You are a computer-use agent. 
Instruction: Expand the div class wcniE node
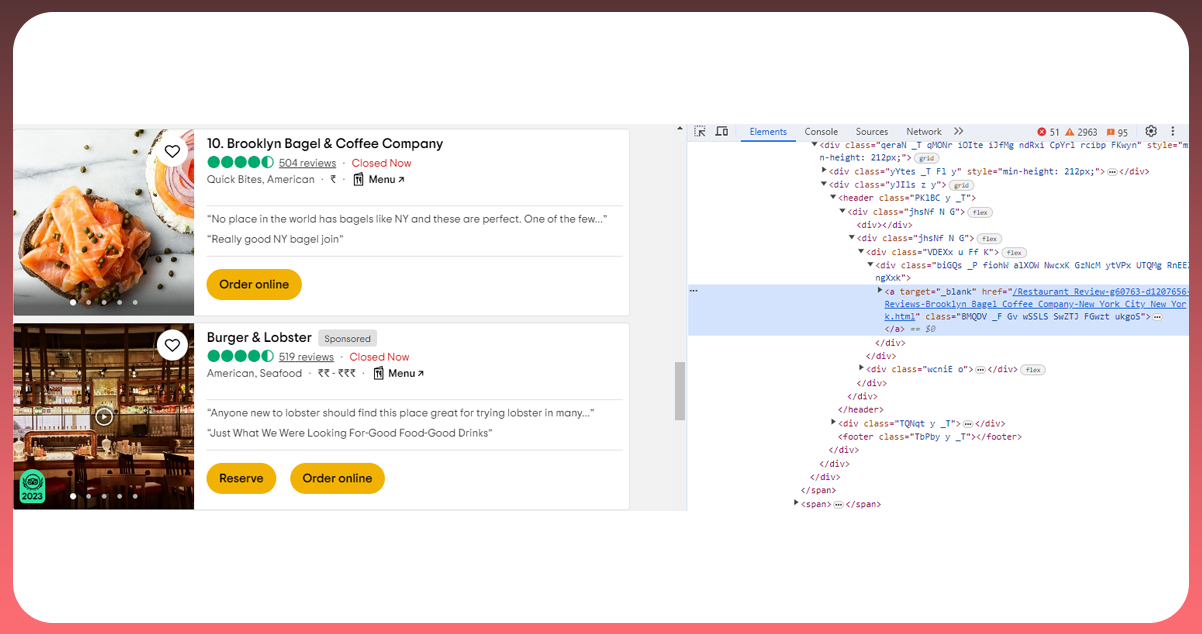[x=861, y=369]
